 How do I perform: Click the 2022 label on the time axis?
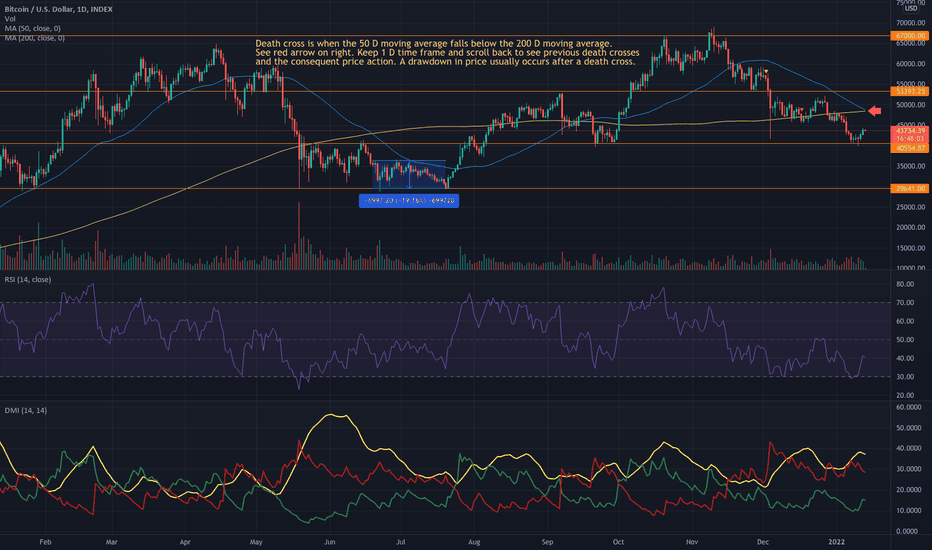(x=836, y=542)
